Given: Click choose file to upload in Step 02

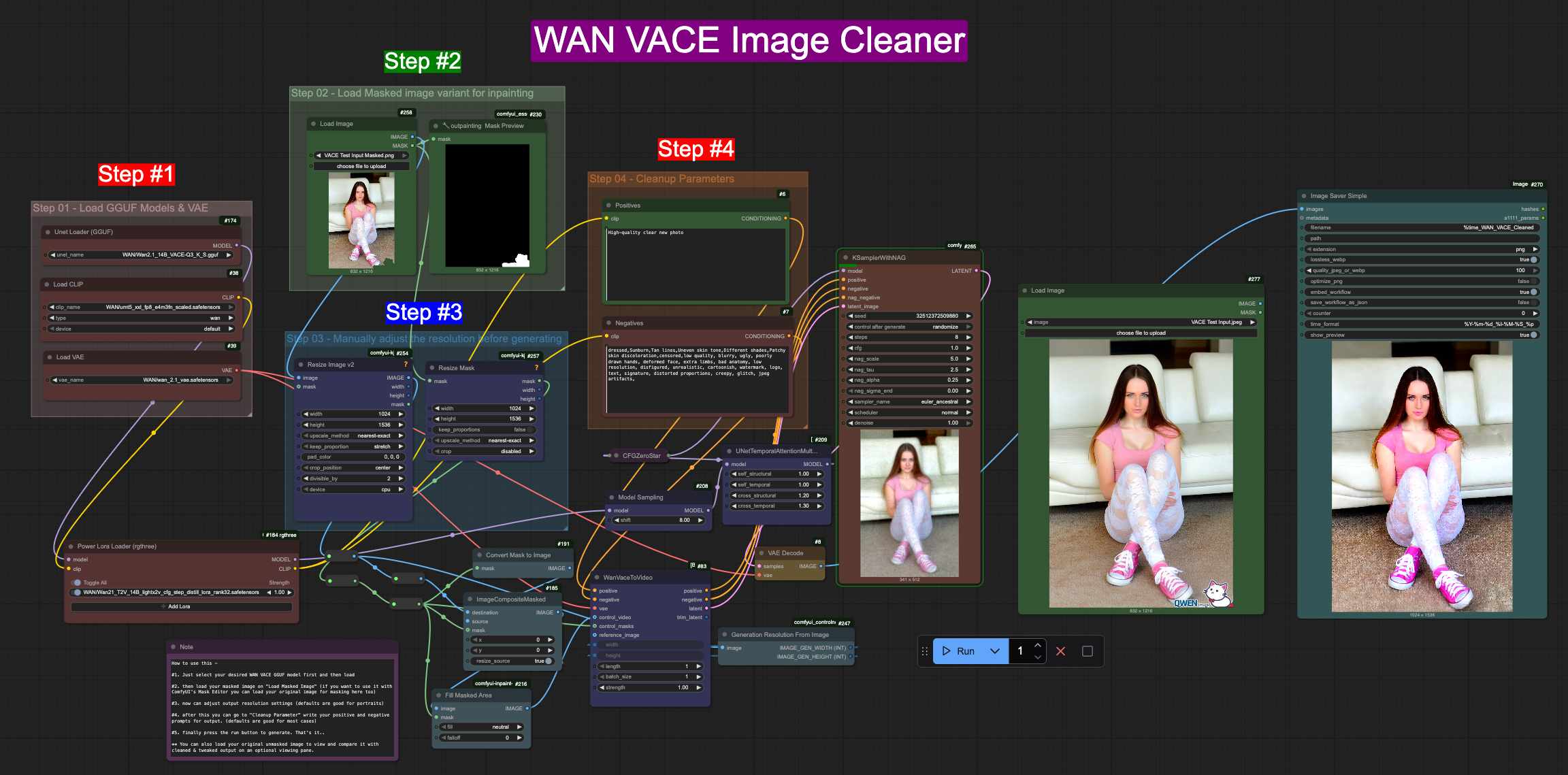Looking at the screenshot, I should pyautogui.click(x=361, y=166).
